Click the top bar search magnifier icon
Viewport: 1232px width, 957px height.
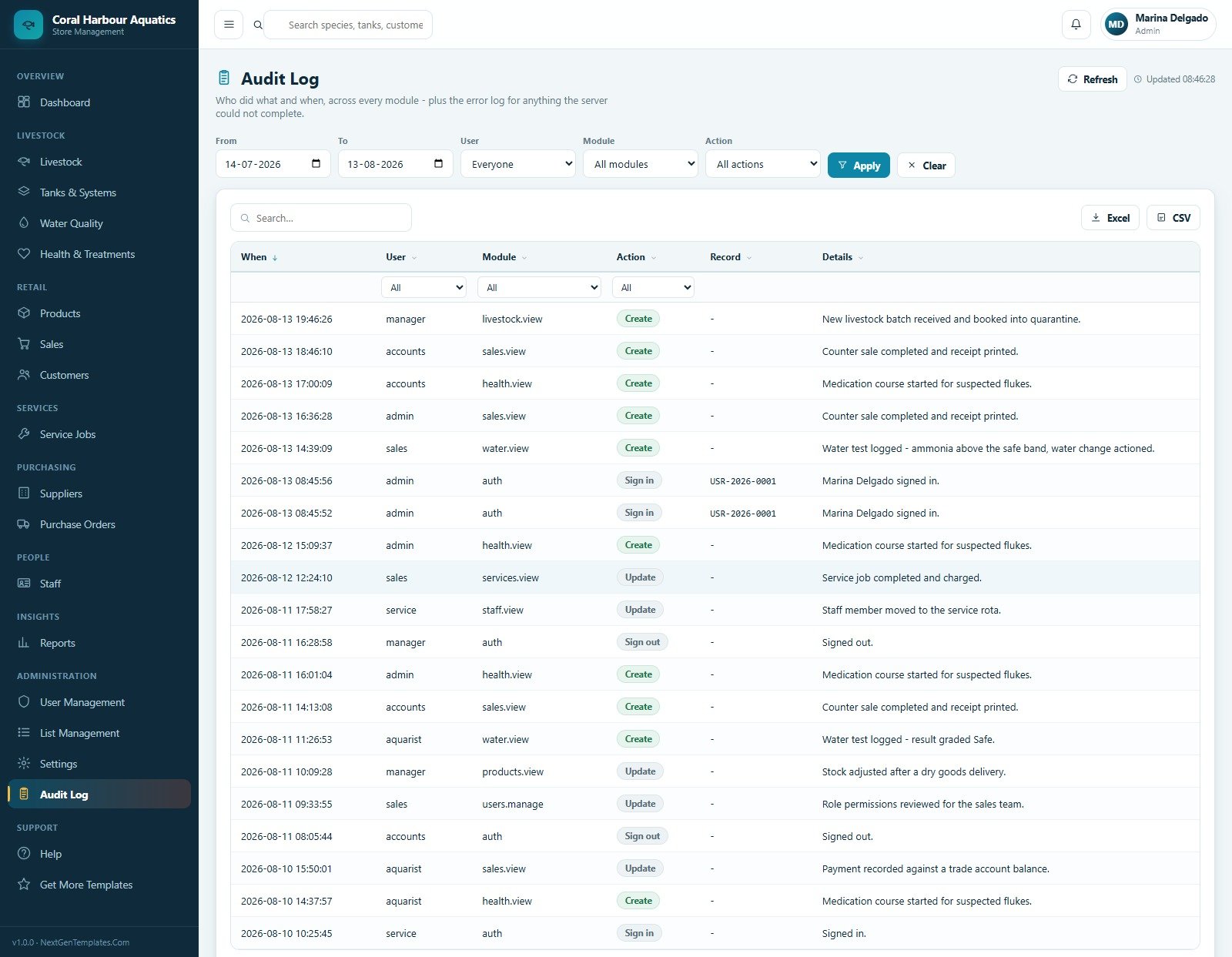(258, 25)
